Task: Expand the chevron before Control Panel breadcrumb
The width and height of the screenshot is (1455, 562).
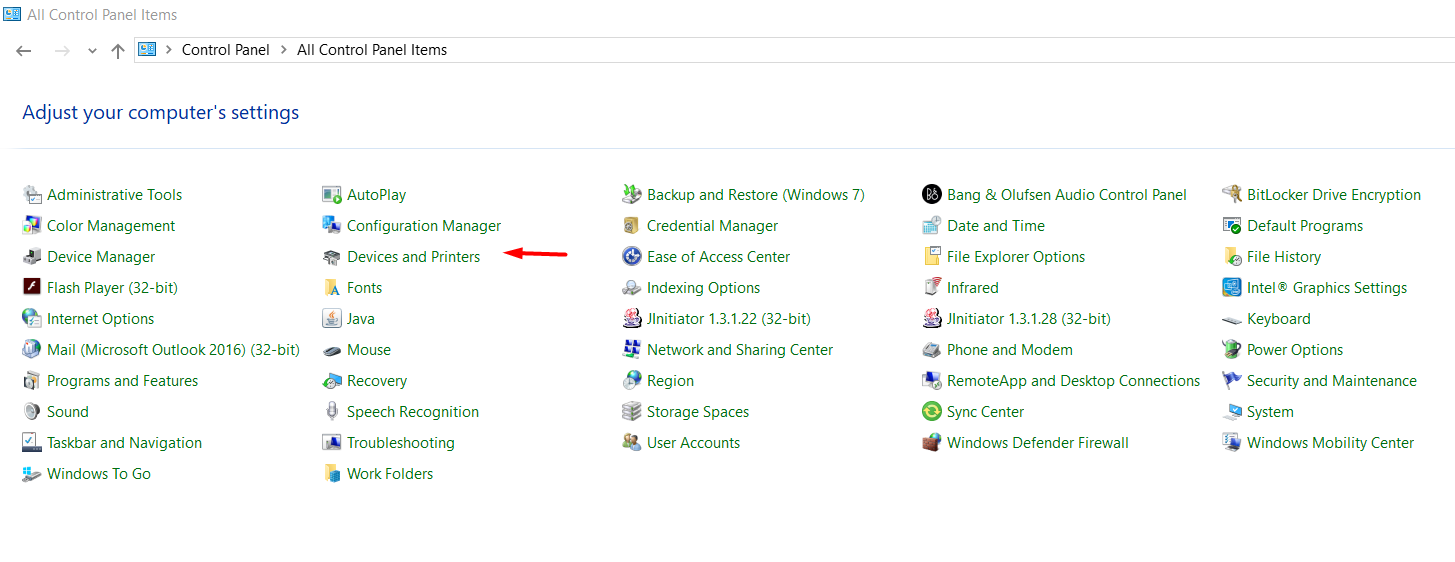Action: pyautogui.click(x=169, y=50)
